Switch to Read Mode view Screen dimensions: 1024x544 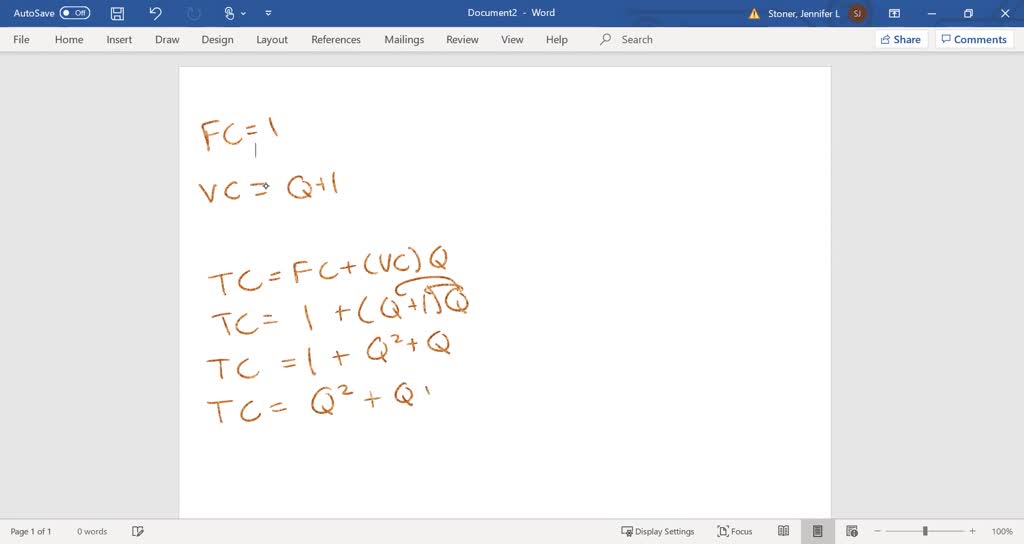[x=784, y=532]
